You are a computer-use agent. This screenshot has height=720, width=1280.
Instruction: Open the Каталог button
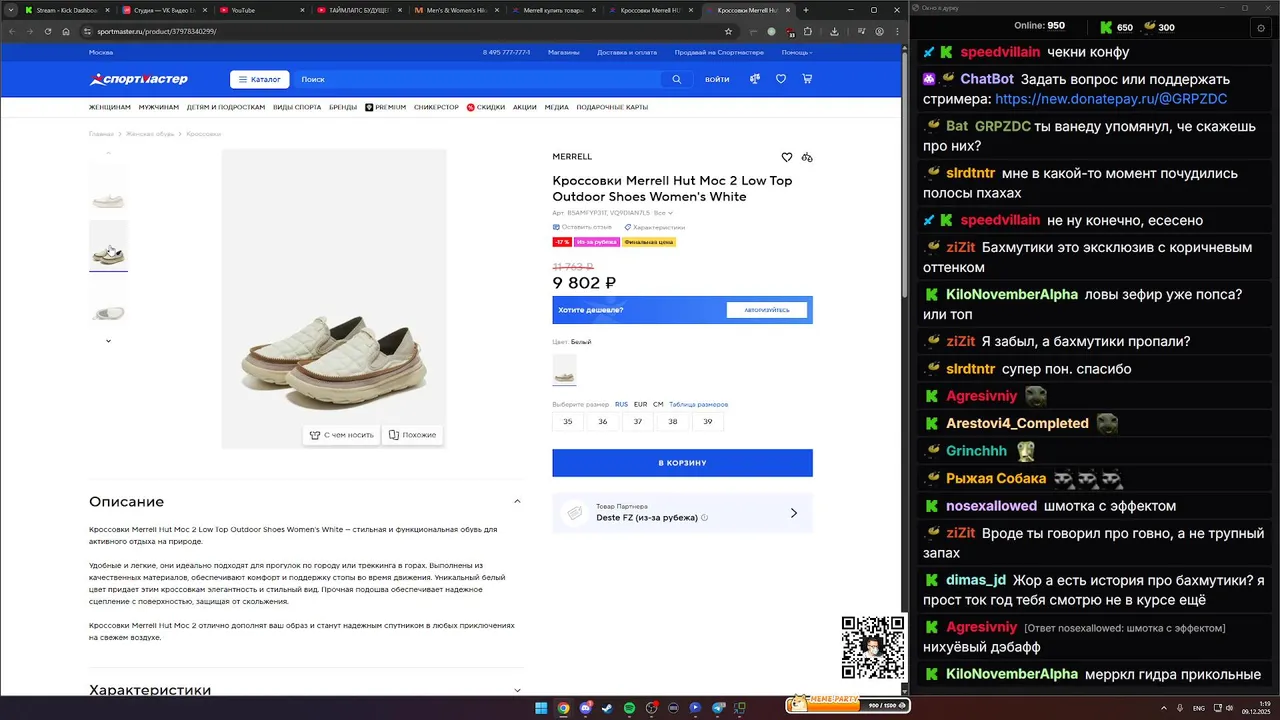(260, 79)
